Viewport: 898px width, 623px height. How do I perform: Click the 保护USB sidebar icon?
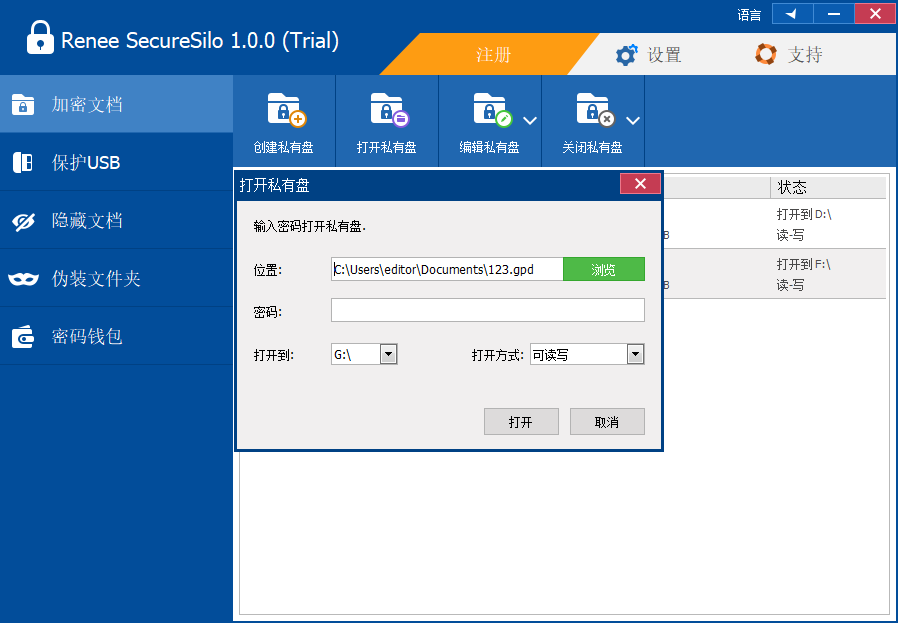[23, 163]
